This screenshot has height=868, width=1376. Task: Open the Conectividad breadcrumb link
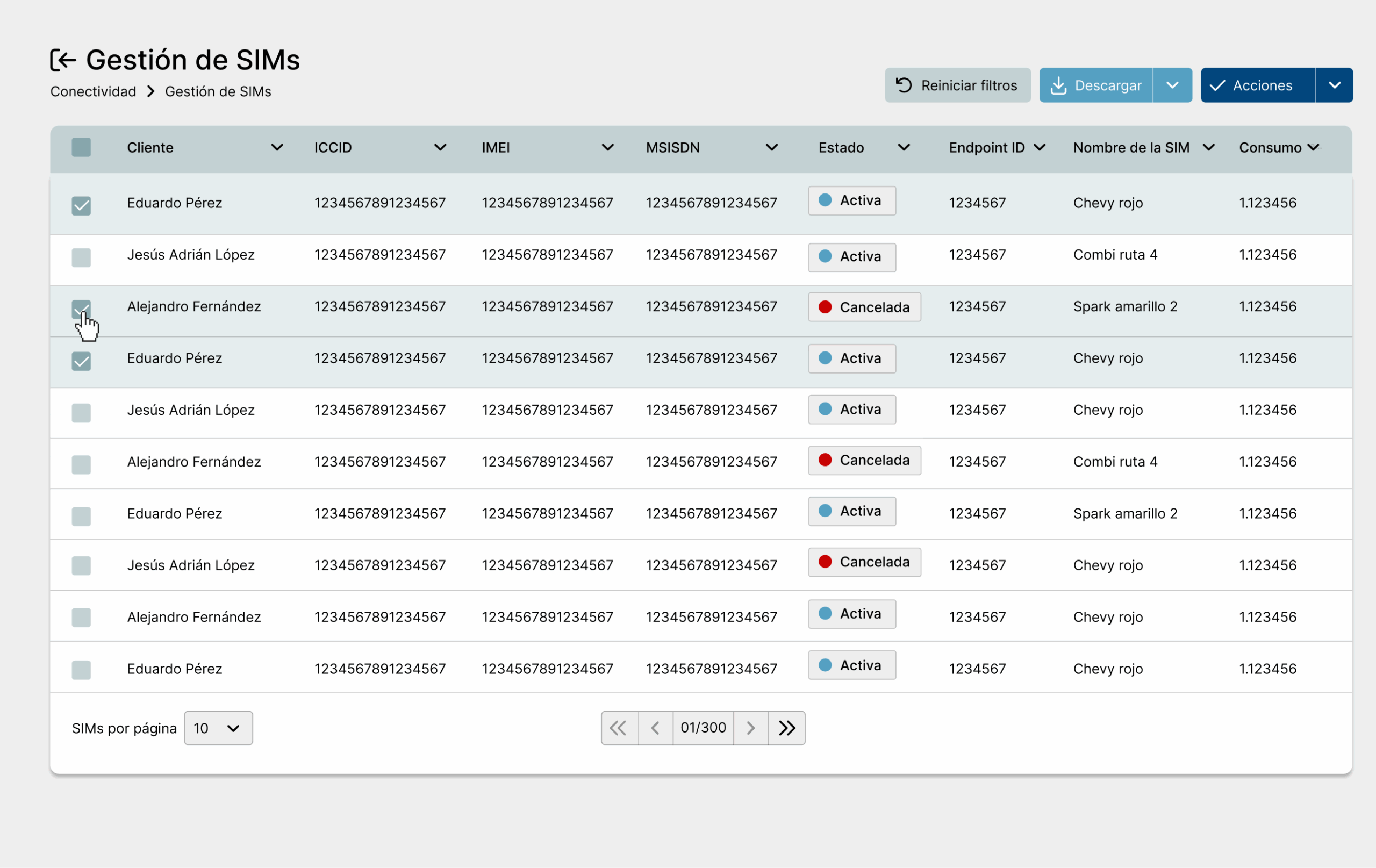coord(93,91)
